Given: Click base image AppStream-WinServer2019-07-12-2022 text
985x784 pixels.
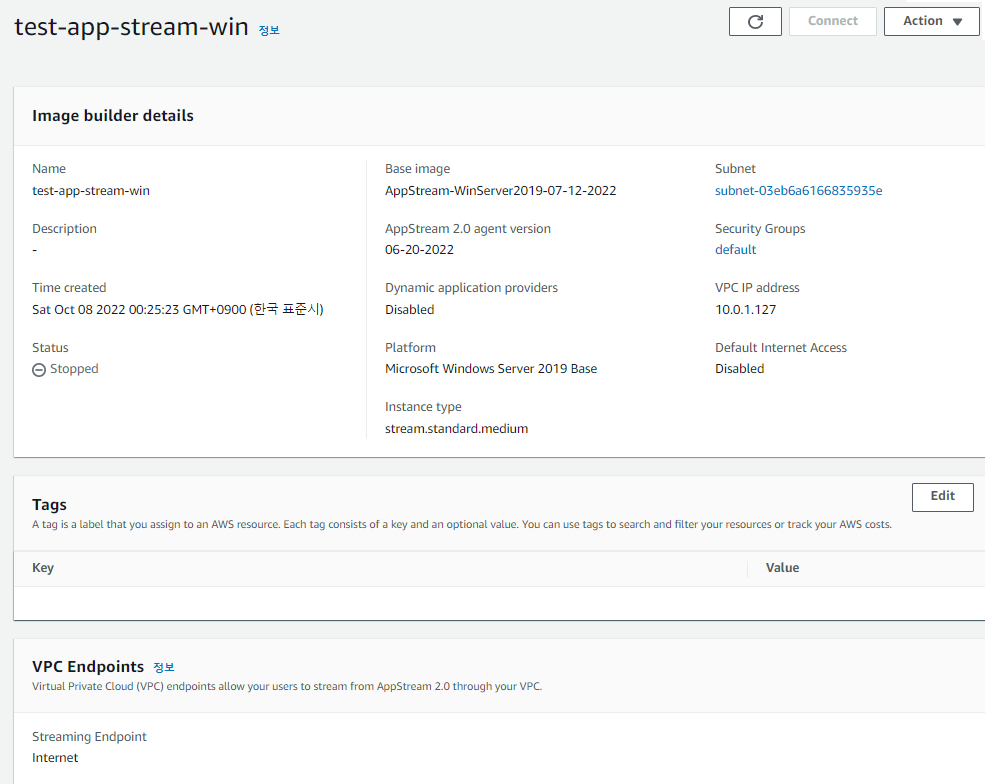Looking at the screenshot, I should point(500,190).
